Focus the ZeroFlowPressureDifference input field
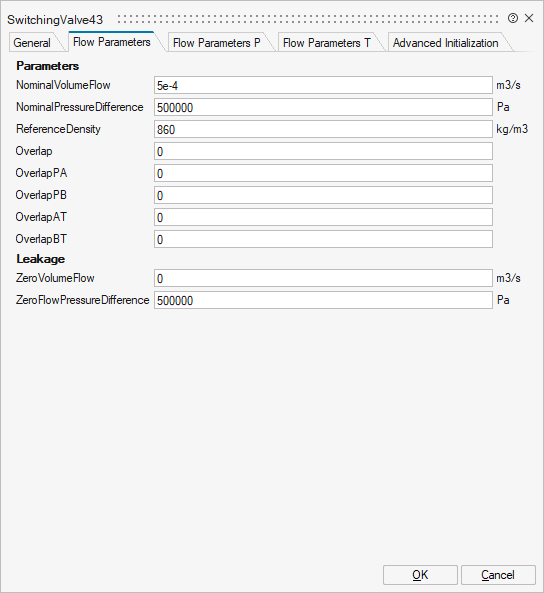Viewport: 544px width, 593px height. click(323, 300)
